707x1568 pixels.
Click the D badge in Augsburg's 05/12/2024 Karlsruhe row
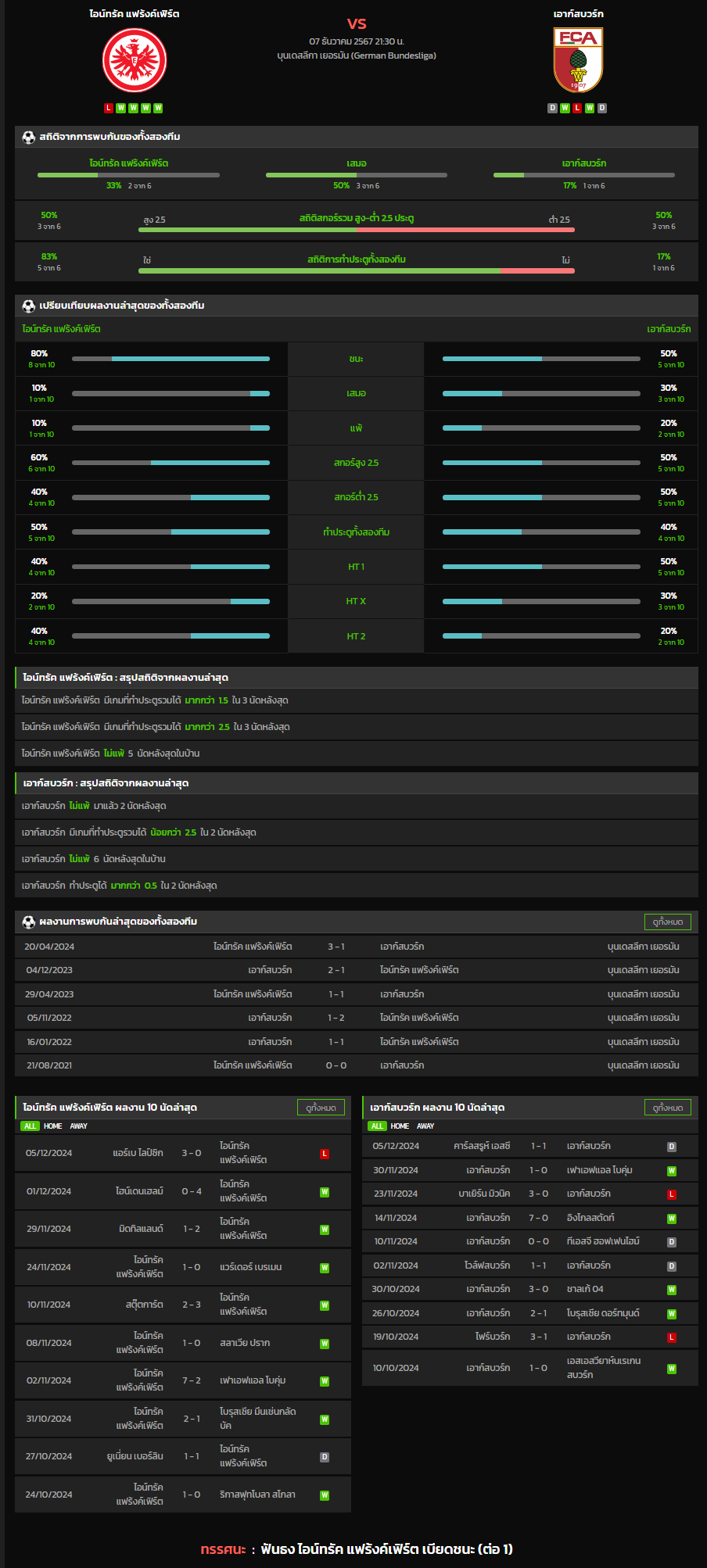(672, 1147)
